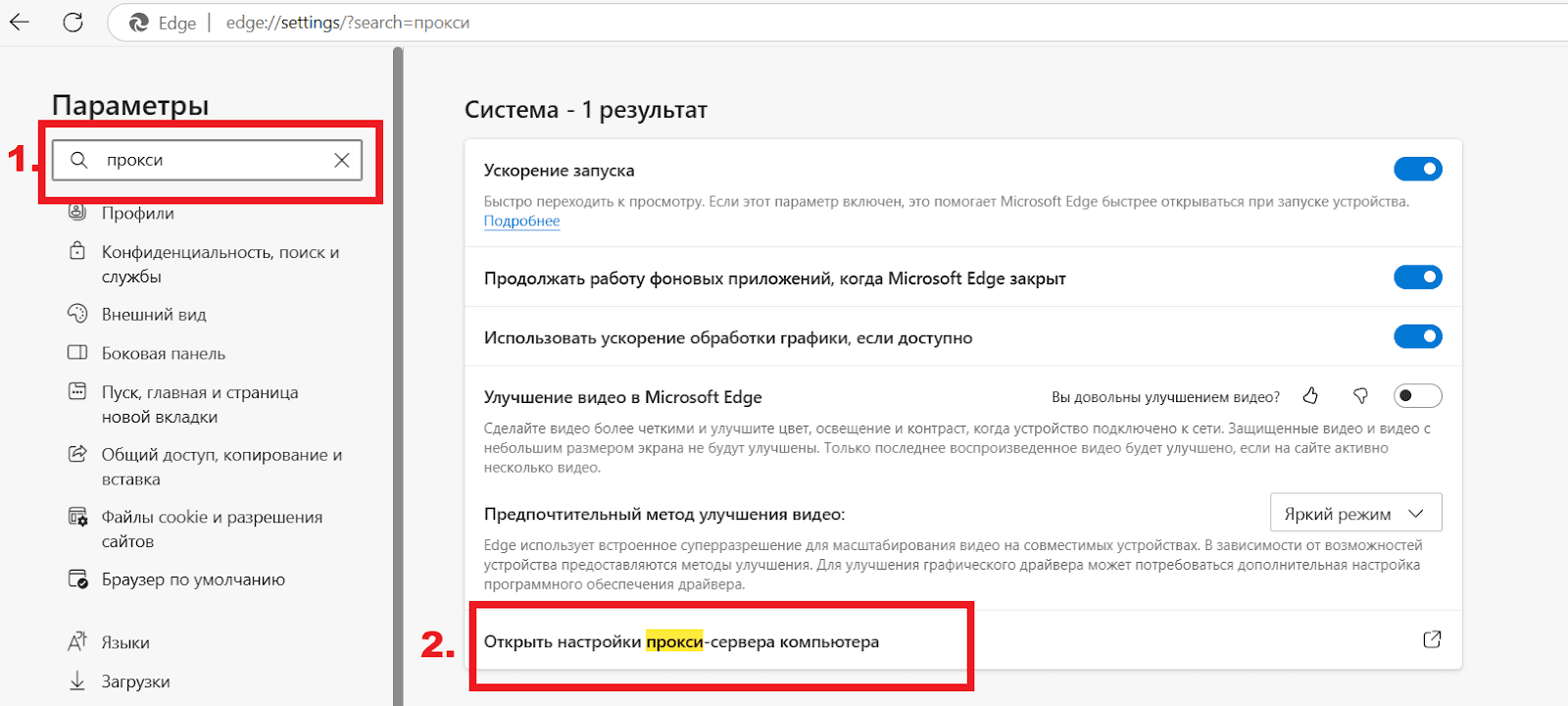
Task: Click the magnifier icon in settings search
Action: coord(79,160)
